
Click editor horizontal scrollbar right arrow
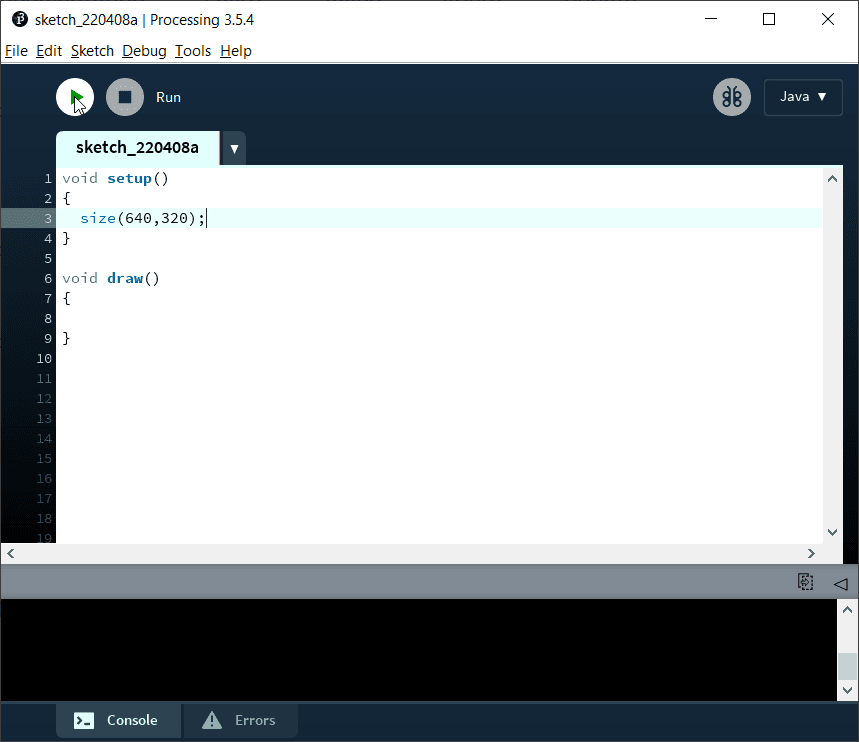pyautogui.click(x=811, y=553)
